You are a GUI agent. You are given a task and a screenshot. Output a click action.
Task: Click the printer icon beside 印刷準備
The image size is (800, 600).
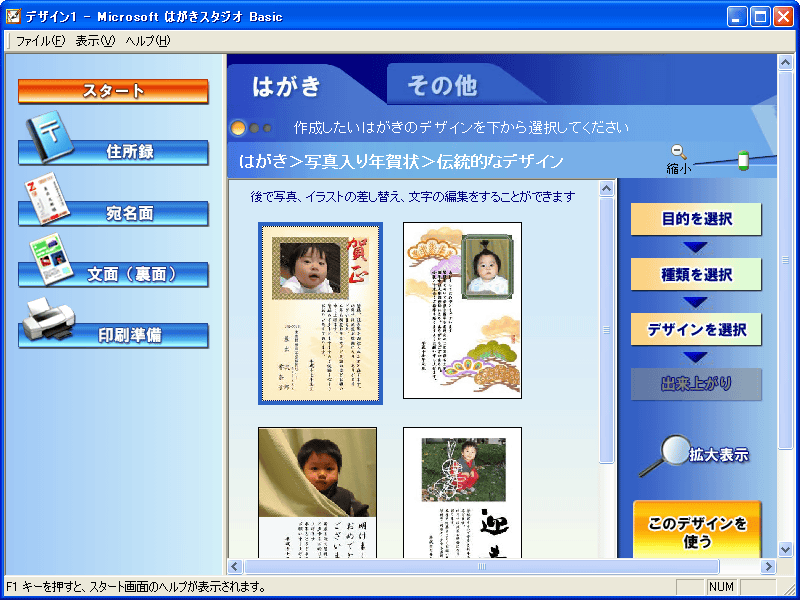(45, 320)
